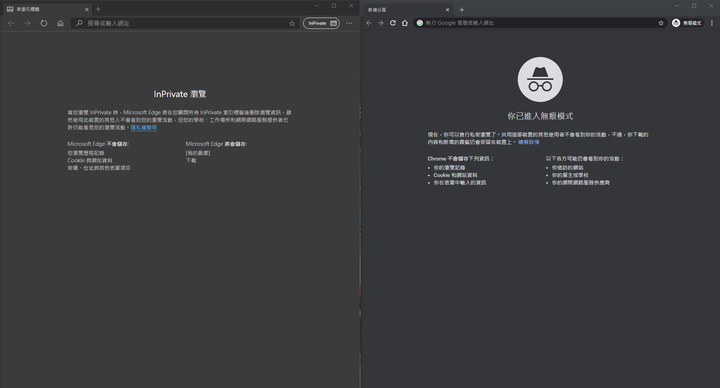
Task: Close the Edge InPrivate tab
Action: pyautogui.click(x=87, y=9)
